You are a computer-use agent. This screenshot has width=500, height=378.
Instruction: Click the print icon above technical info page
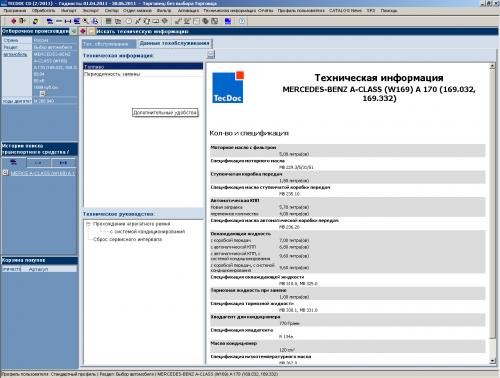tap(211, 54)
